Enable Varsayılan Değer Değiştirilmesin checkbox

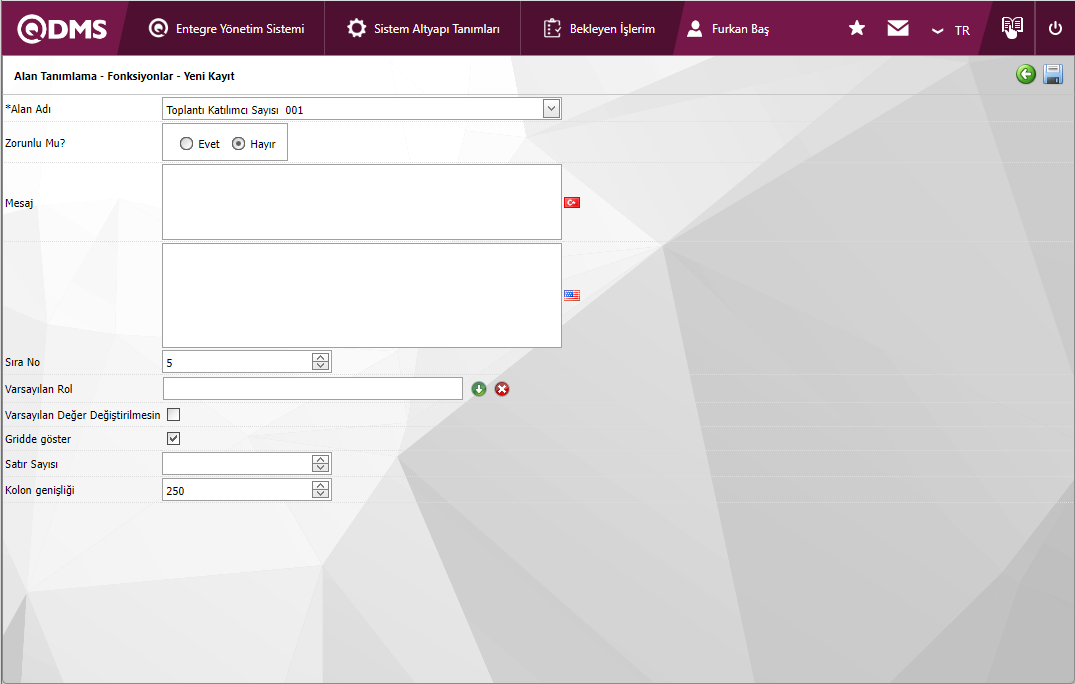click(173, 415)
